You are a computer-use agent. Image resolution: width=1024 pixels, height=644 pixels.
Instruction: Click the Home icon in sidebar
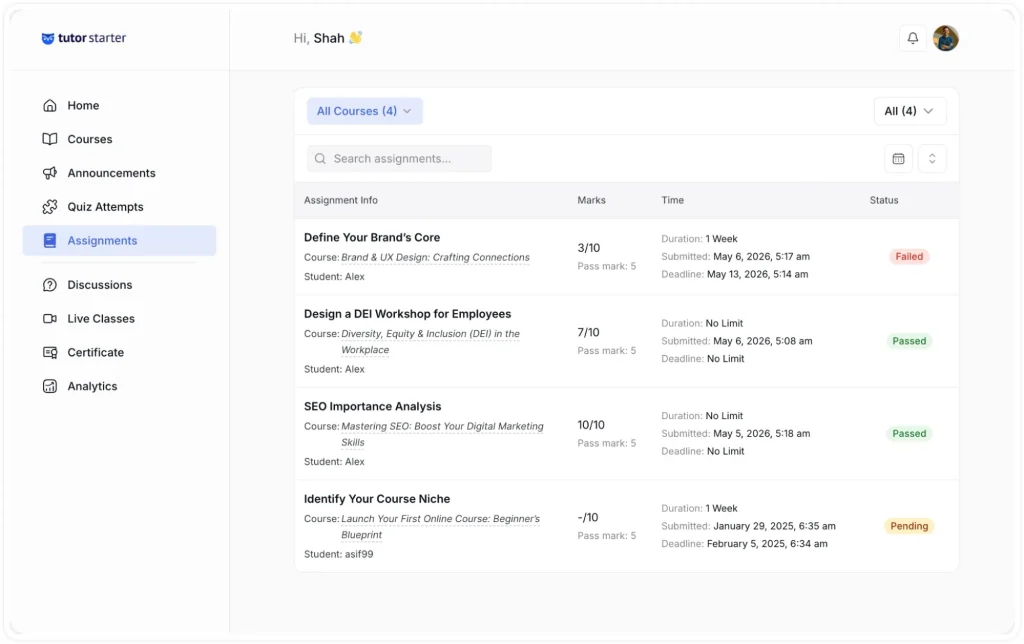click(x=50, y=105)
